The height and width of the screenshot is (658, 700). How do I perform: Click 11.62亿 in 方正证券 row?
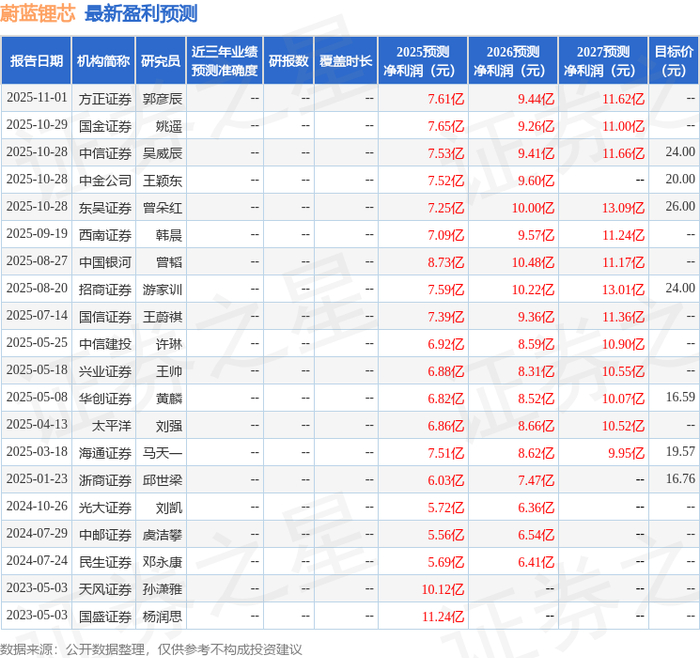tap(623, 99)
